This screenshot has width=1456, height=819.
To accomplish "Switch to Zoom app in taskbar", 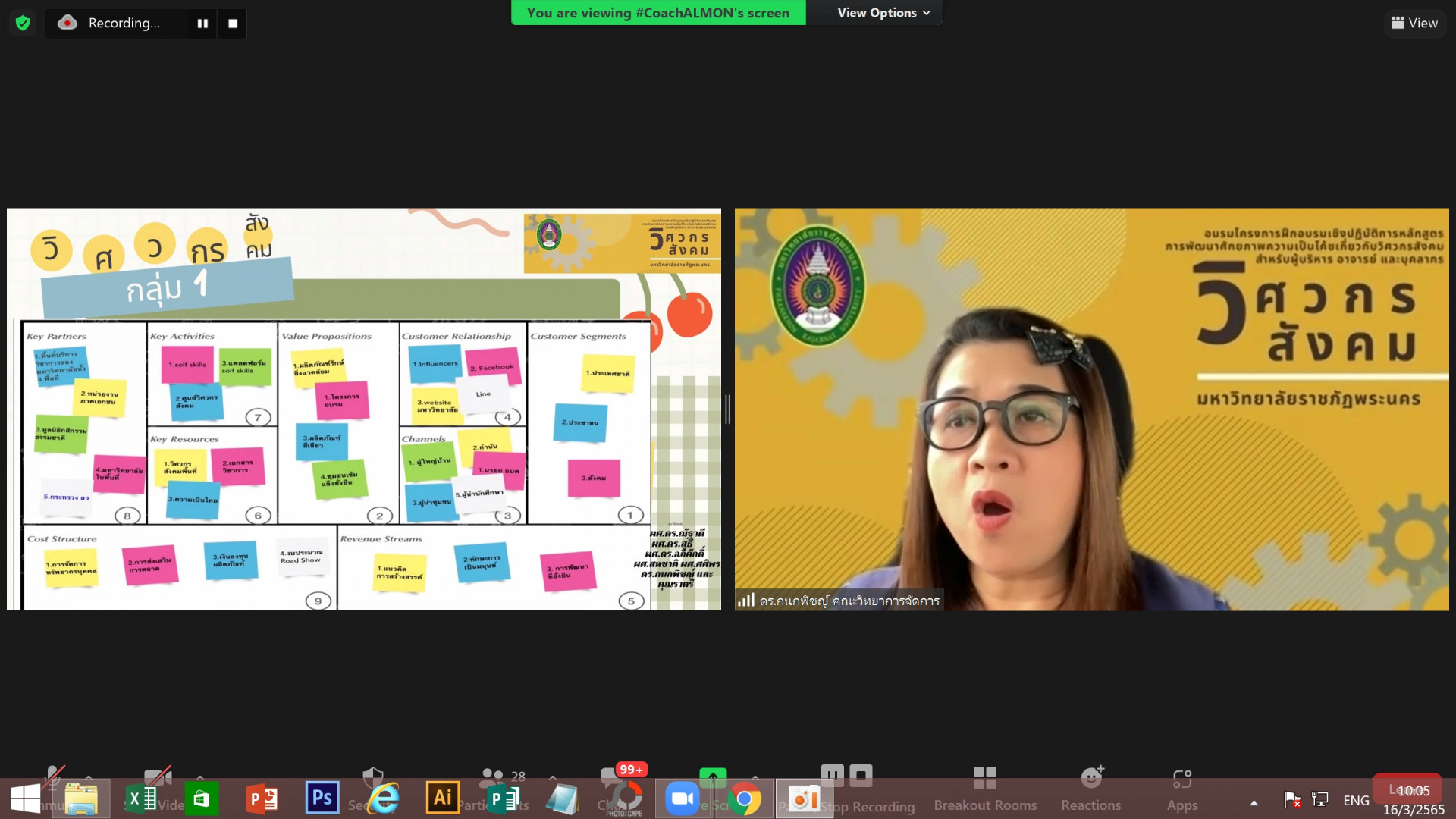I will click(x=682, y=799).
